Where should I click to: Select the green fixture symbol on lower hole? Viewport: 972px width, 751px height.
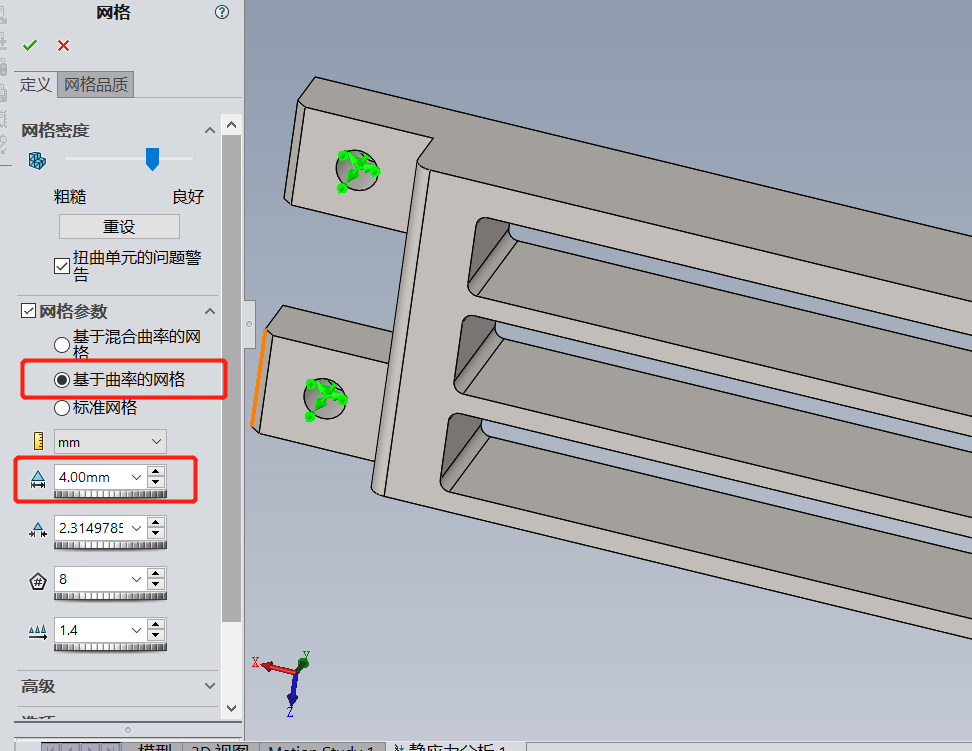(325, 399)
